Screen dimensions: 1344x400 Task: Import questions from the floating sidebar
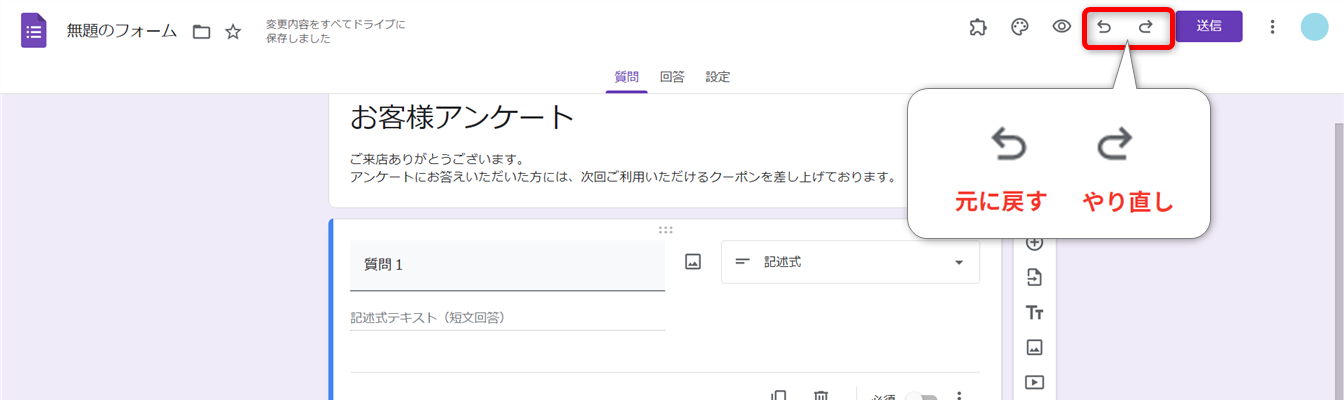click(x=1035, y=278)
